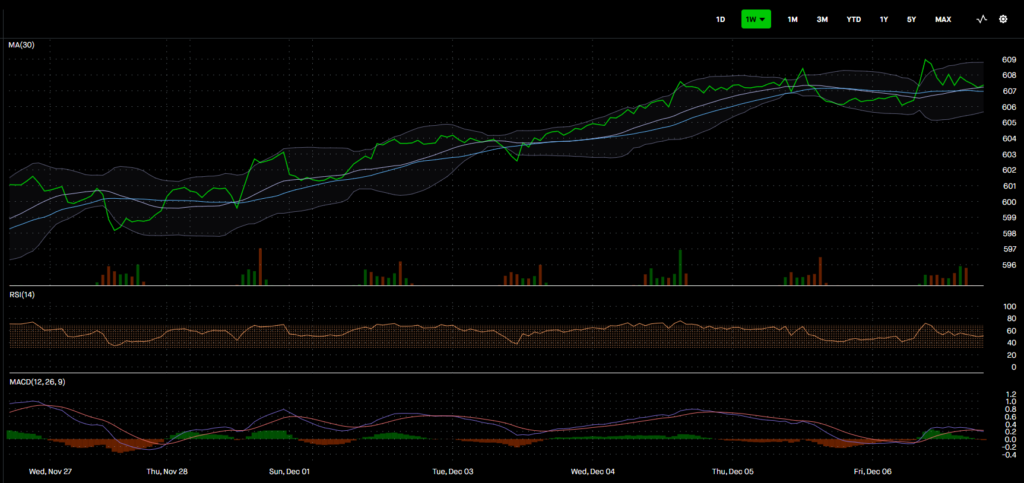This screenshot has height=483, width=1024.
Task: Click the RSI(14) indicator label
Action: pos(22,295)
